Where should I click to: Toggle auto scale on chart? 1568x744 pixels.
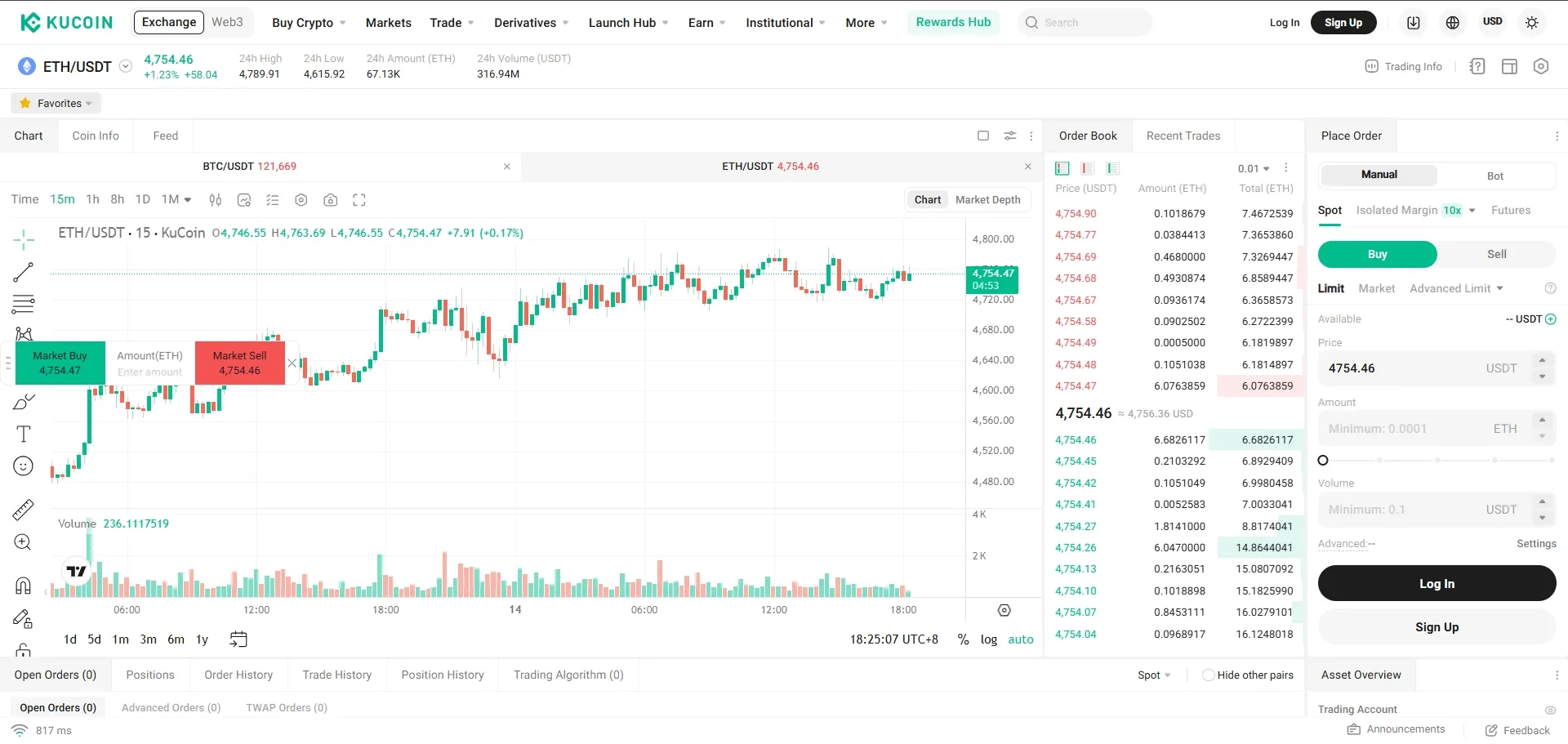click(x=1021, y=639)
